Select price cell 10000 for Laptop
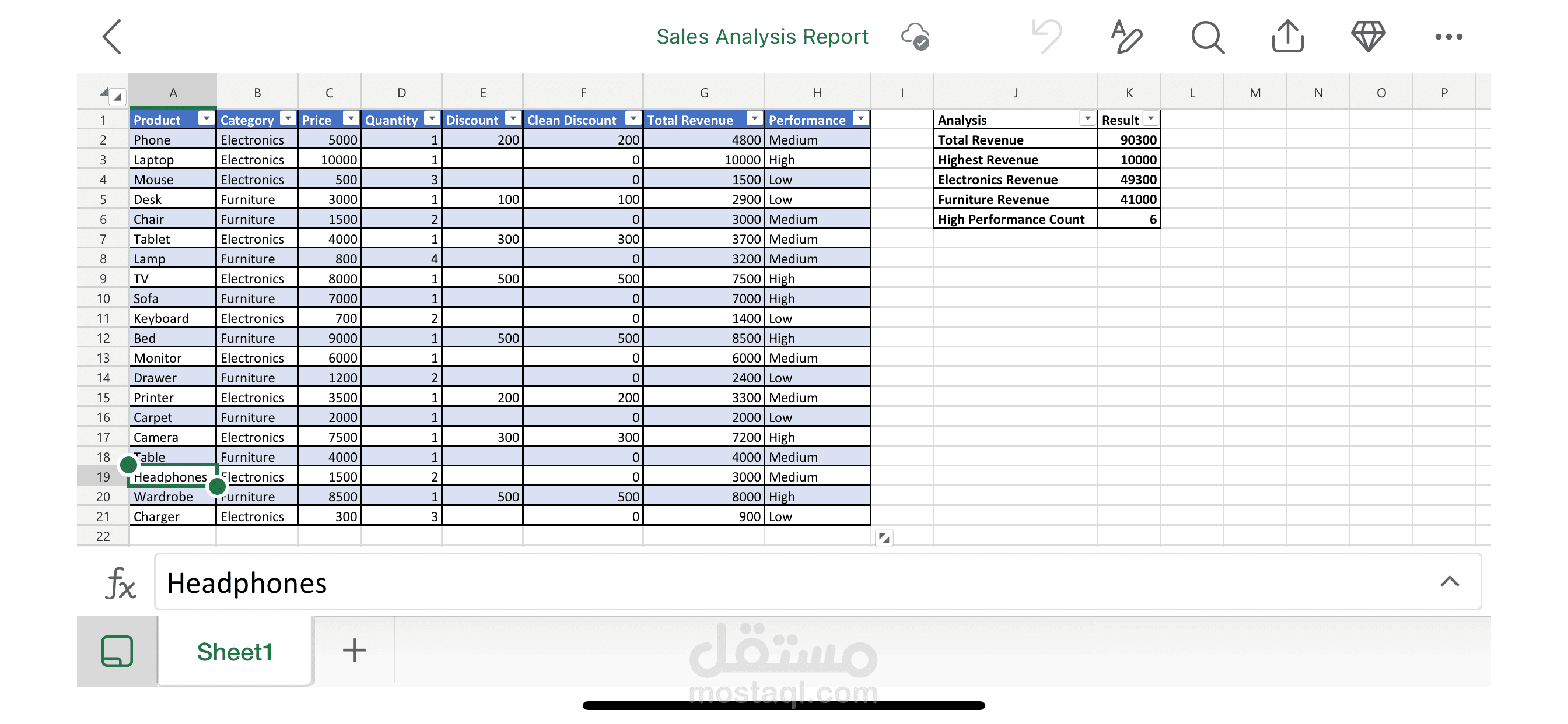 tap(330, 159)
